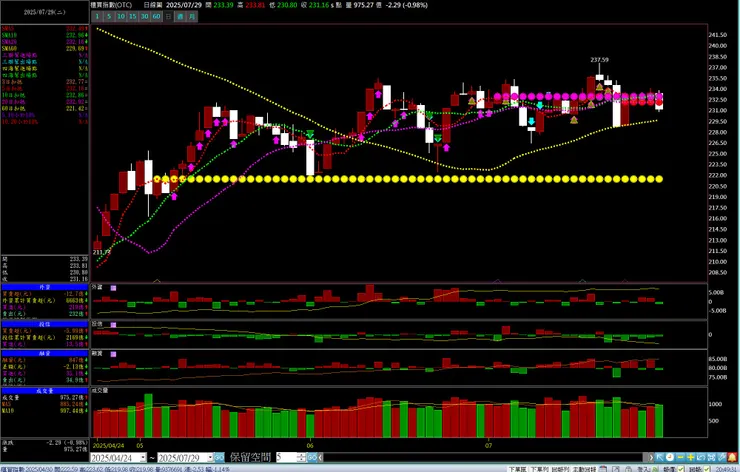The width and height of the screenshot is (740, 472).
Task: Click the yellow minus zoom-out icon
Action: [x=681, y=457]
